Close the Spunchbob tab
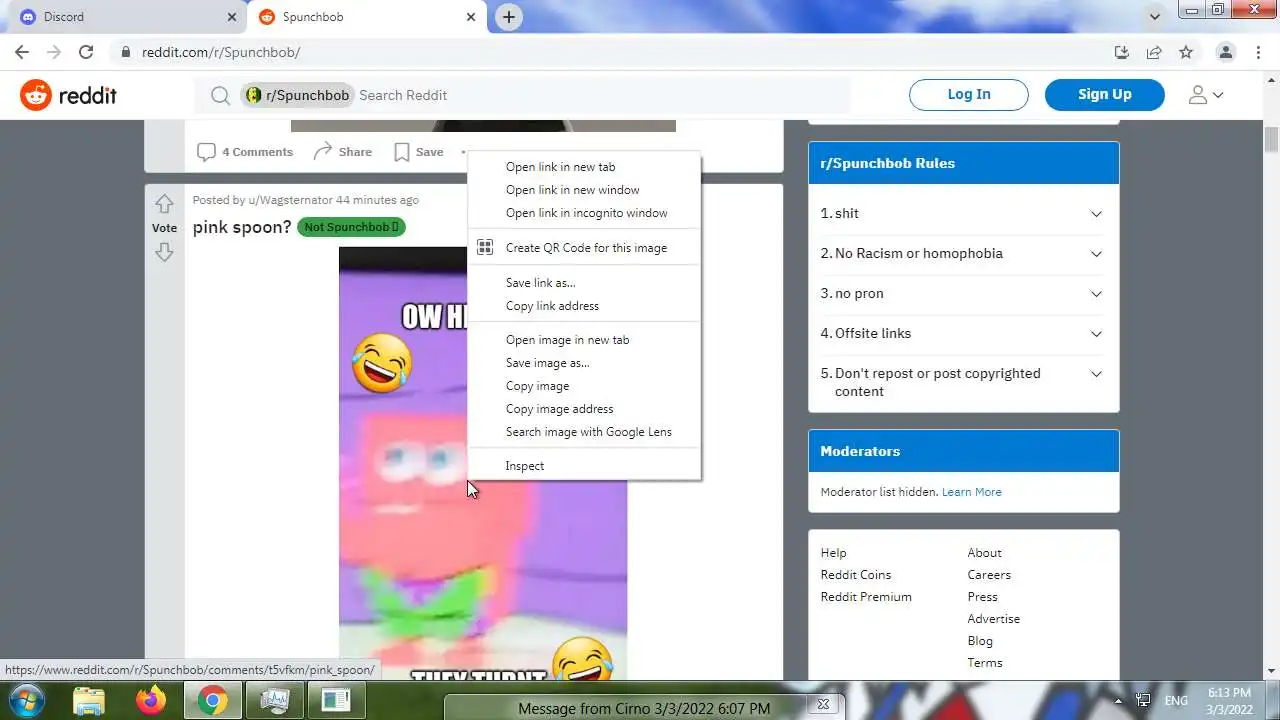Screen dimensions: 1280x720 (471, 17)
